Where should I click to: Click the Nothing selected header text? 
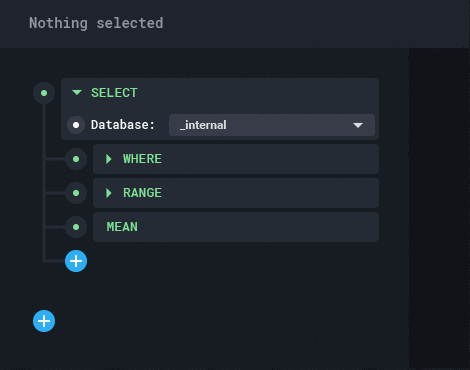point(96,23)
